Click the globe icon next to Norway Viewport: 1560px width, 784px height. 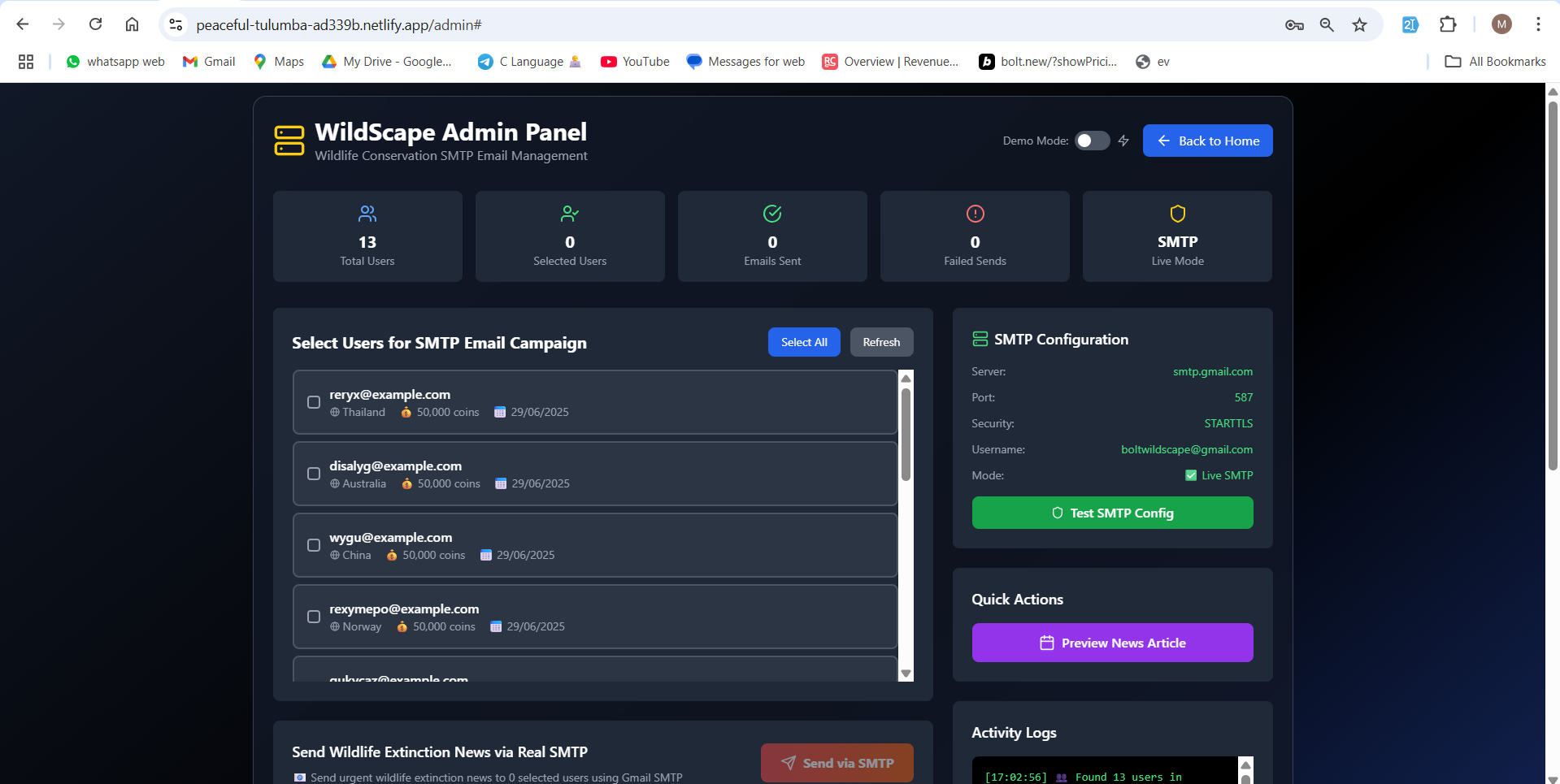click(335, 627)
